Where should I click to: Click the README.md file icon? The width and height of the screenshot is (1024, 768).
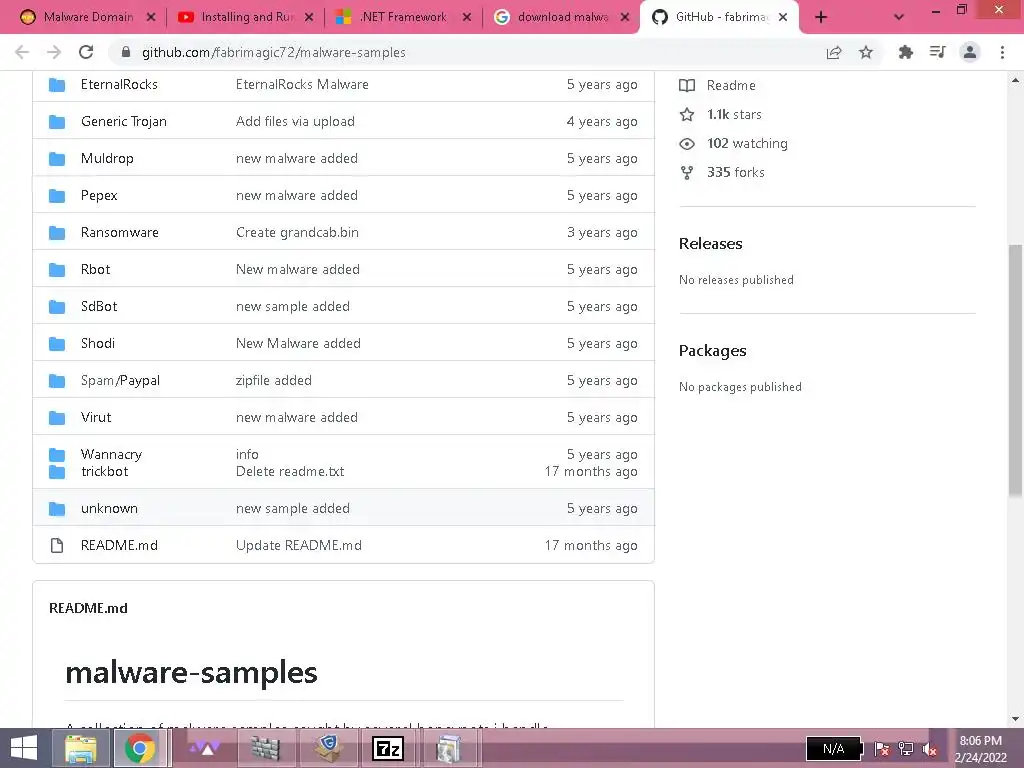pos(57,545)
